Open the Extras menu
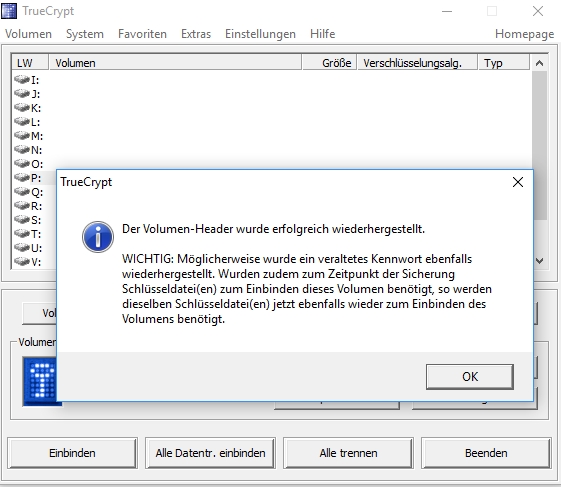The width and height of the screenshot is (561, 487). pos(196,34)
